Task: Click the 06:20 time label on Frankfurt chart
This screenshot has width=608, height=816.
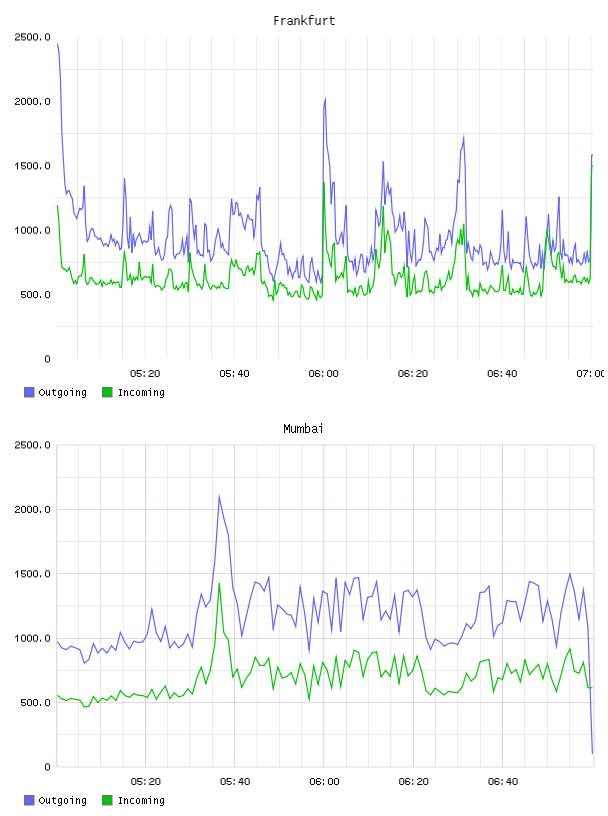Action: pyautogui.click(x=413, y=374)
